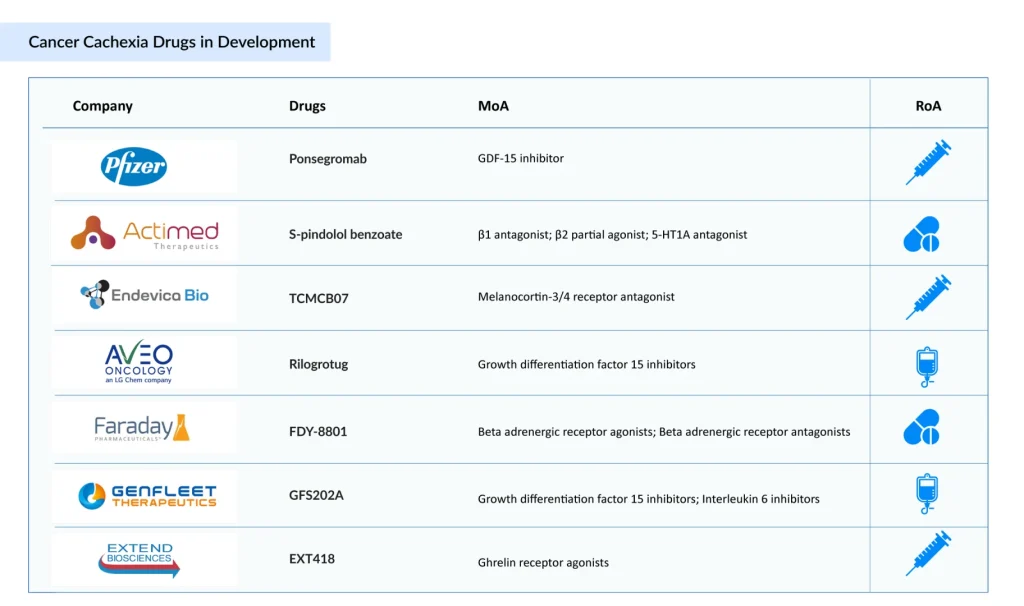Screen dimensions: 1024x606
Task: Click the AVEO Oncology logo
Action: pyautogui.click(x=142, y=363)
